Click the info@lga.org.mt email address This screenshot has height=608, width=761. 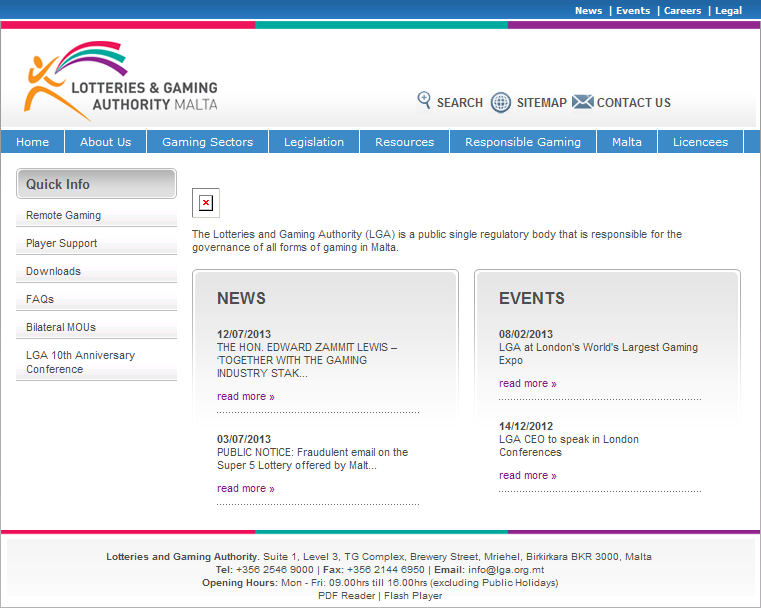tap(506, 570)
